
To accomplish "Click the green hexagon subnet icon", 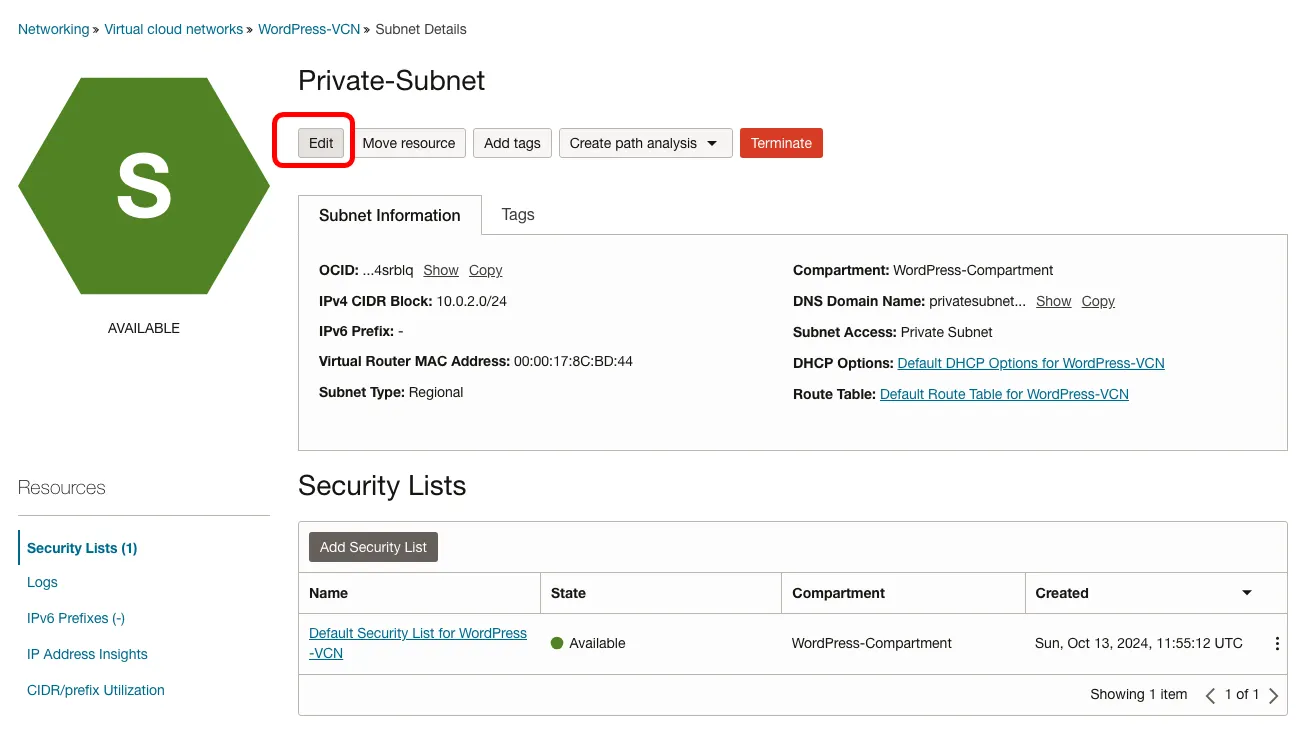I will coord(144,186).
